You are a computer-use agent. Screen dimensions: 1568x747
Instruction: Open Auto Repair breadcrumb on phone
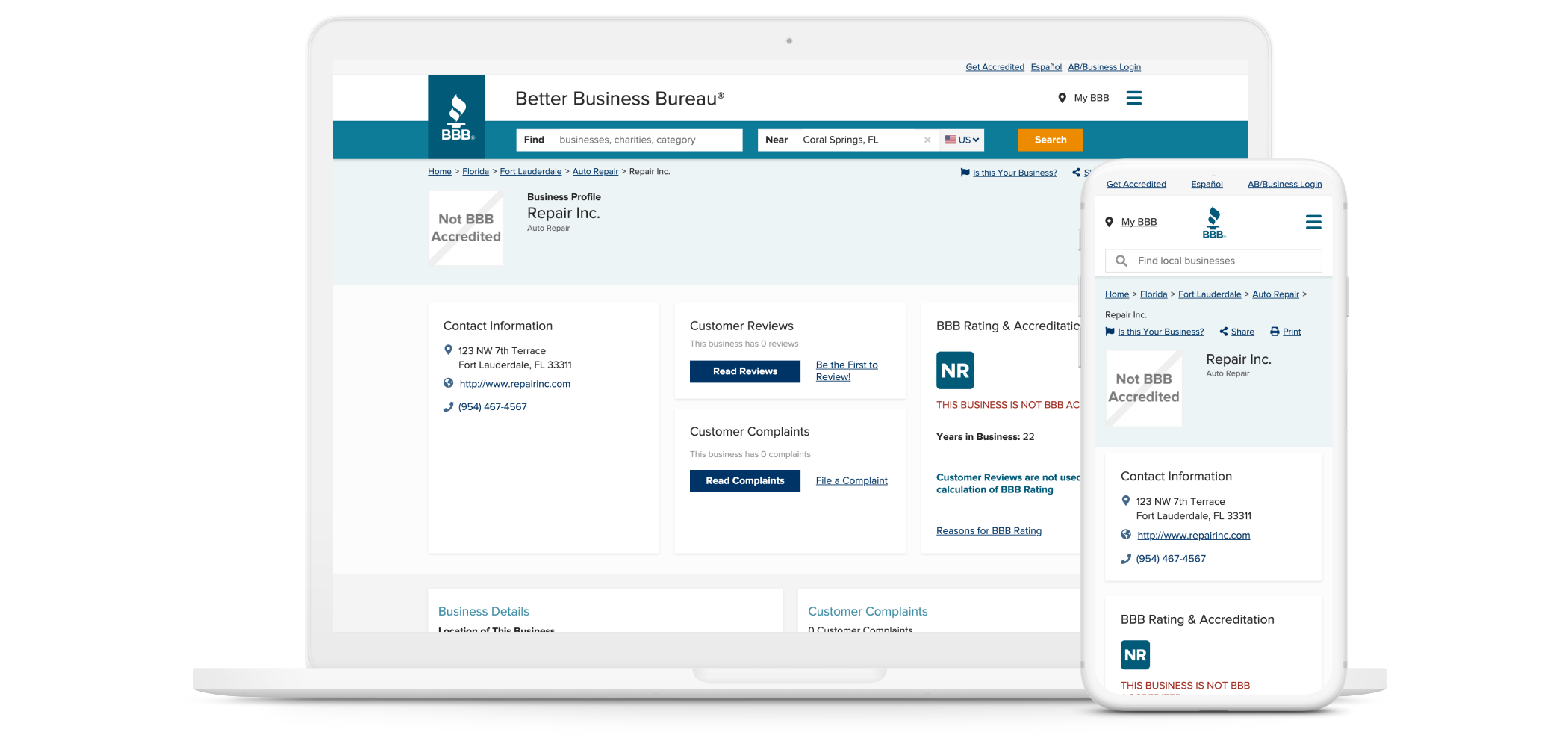point(1275,294)
